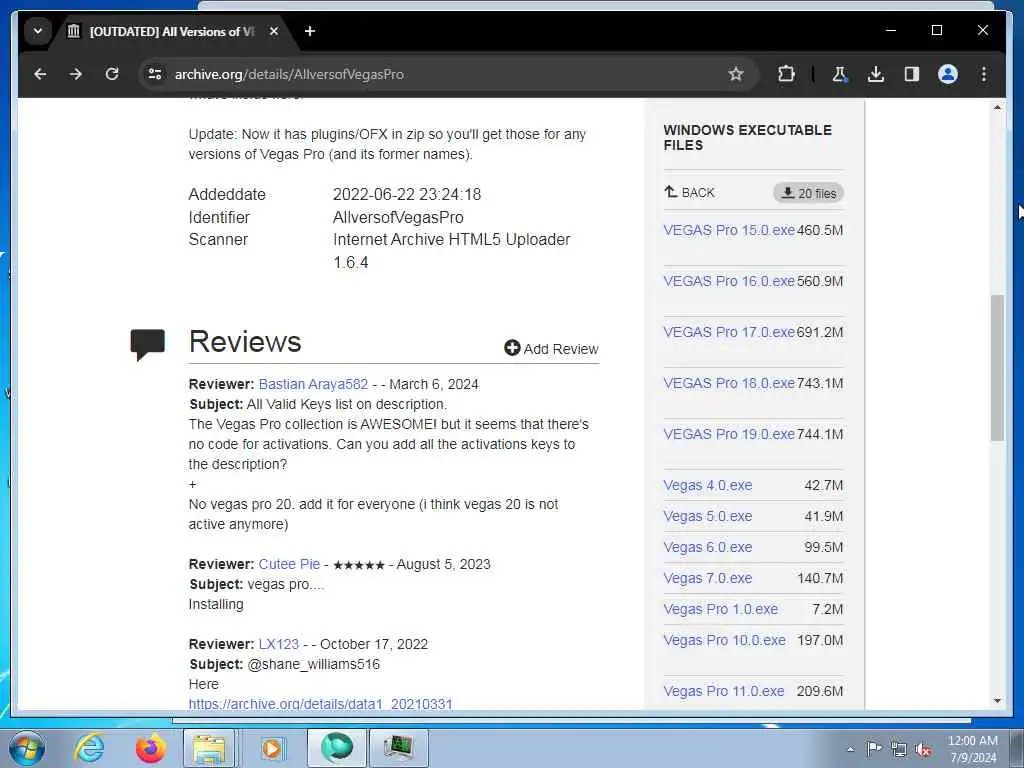View site information icon in address bar
Screen dimensions: 1024x768
coord(155,74)
